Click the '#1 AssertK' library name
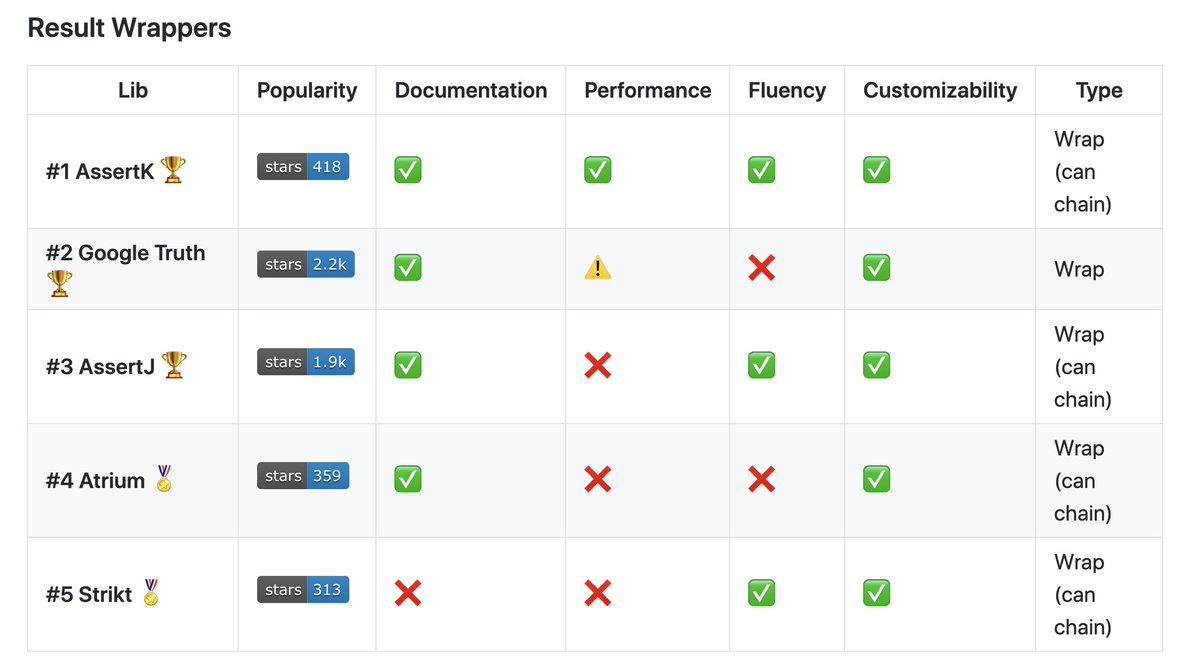The height and width of the screenshot is (667, 1200). [x=100, y=171]
